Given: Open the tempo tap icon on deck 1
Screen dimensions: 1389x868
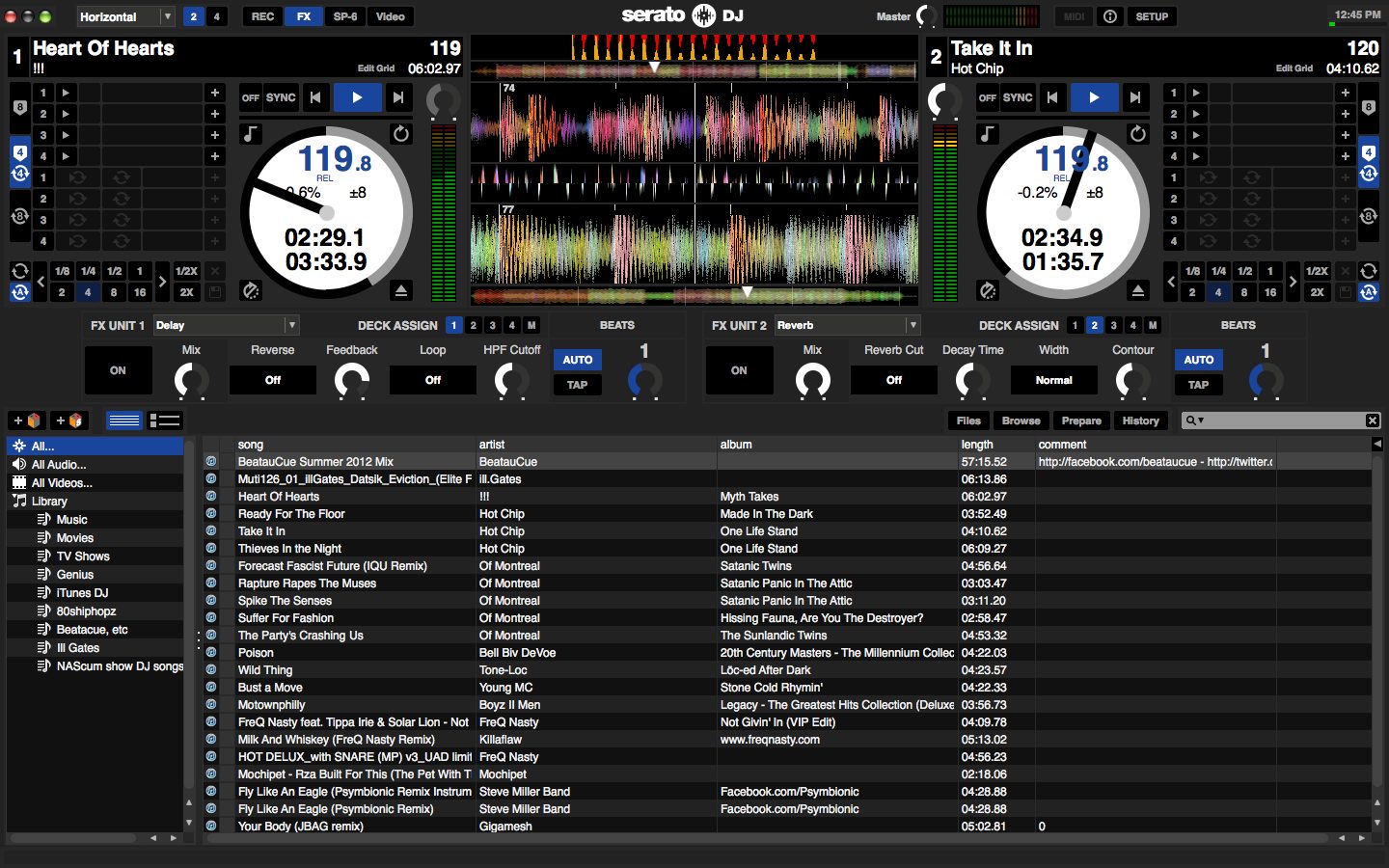Looking at the screenshot, I should coord(251,290).
